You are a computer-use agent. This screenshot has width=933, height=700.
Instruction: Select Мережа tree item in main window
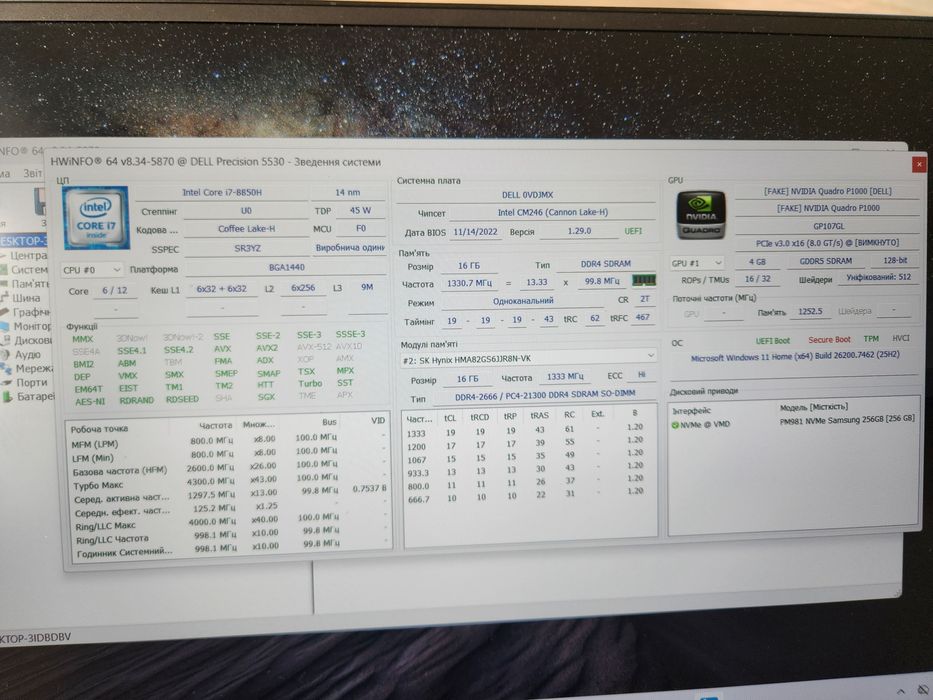(34, 368)
